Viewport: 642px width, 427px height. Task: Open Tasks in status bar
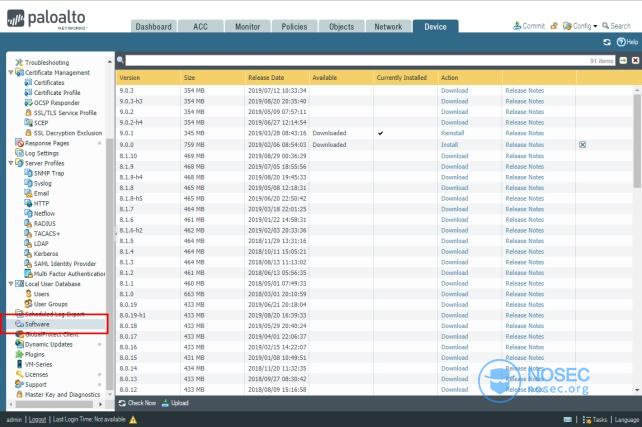(x=595, y=420)
